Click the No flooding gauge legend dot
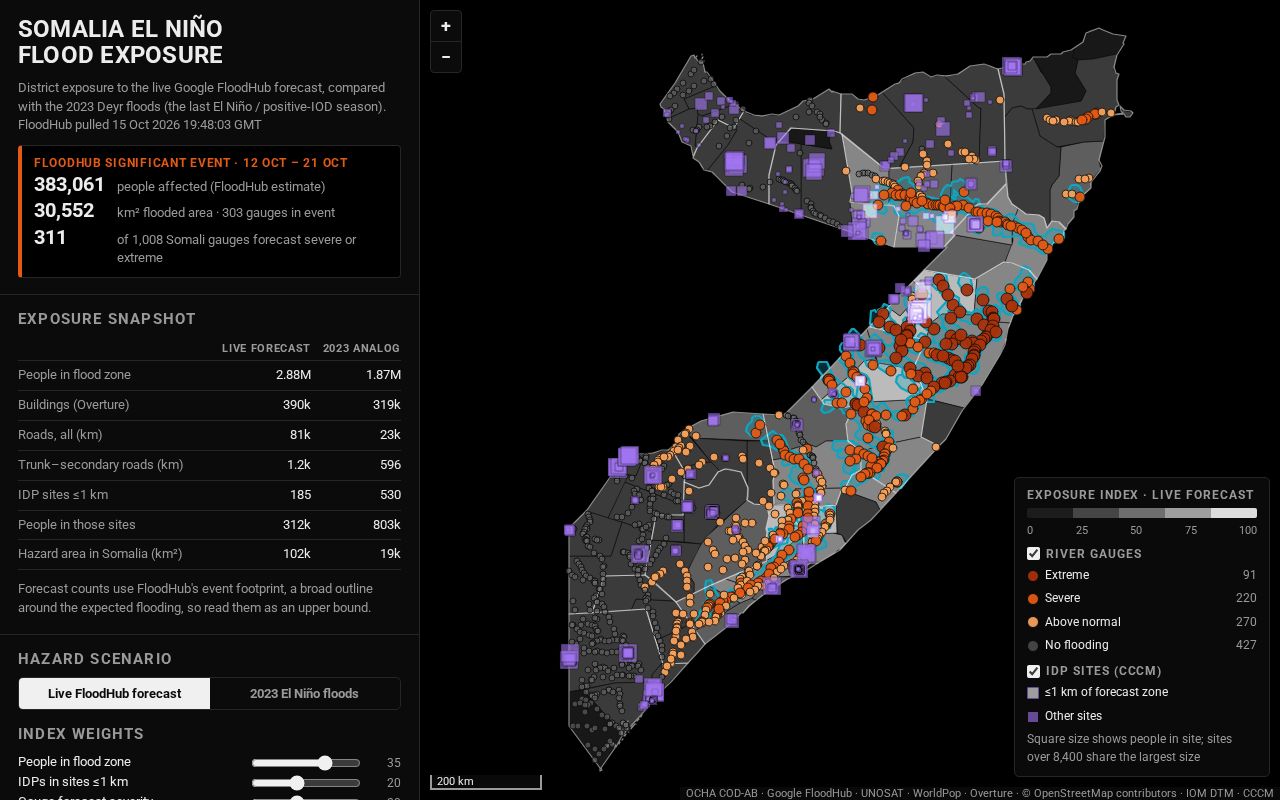This screenshot has height=800, width=1280. [x=1033, y=645]
